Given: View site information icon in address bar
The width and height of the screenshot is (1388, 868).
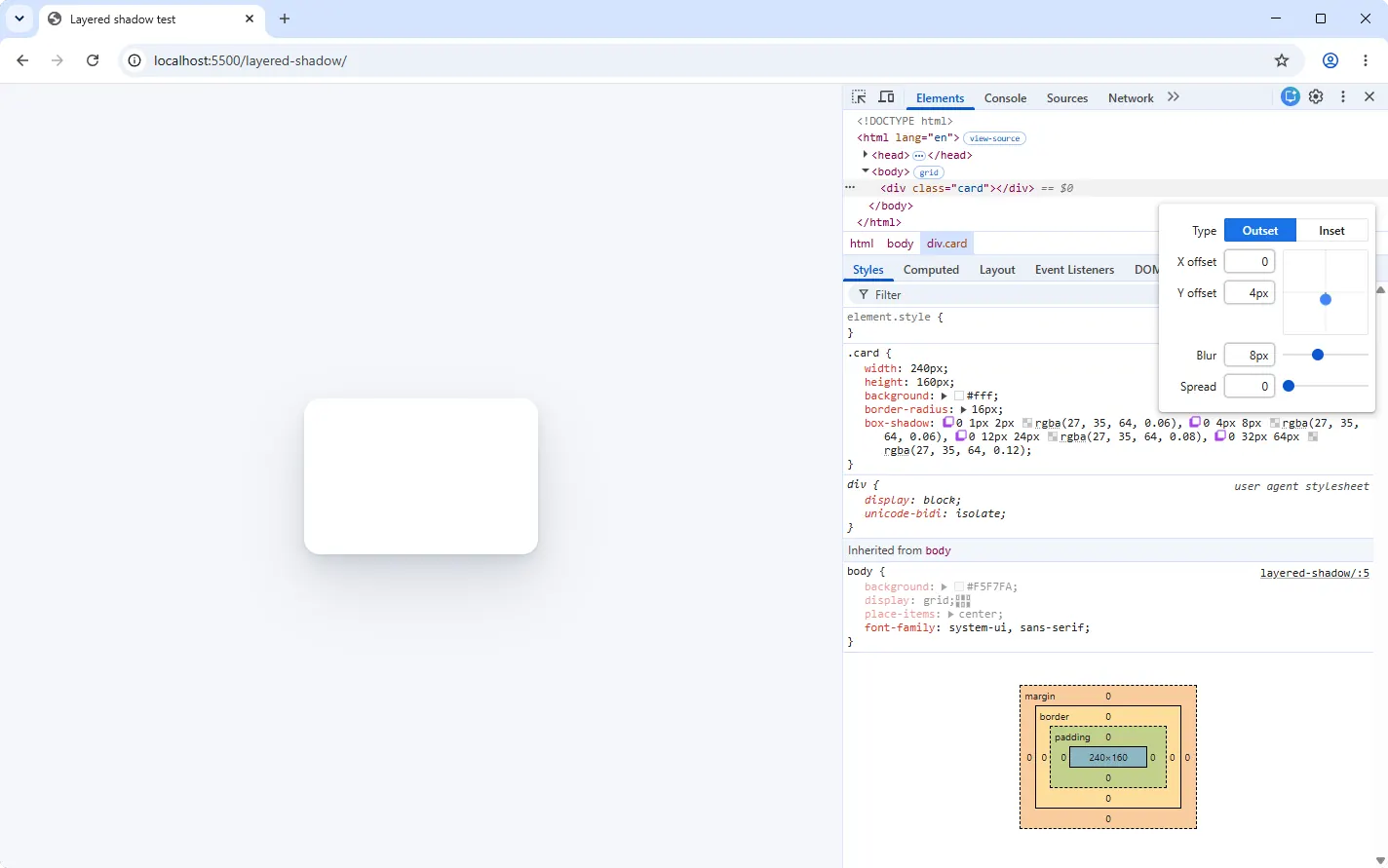Looking at the screenshot, I should [135, 60].
